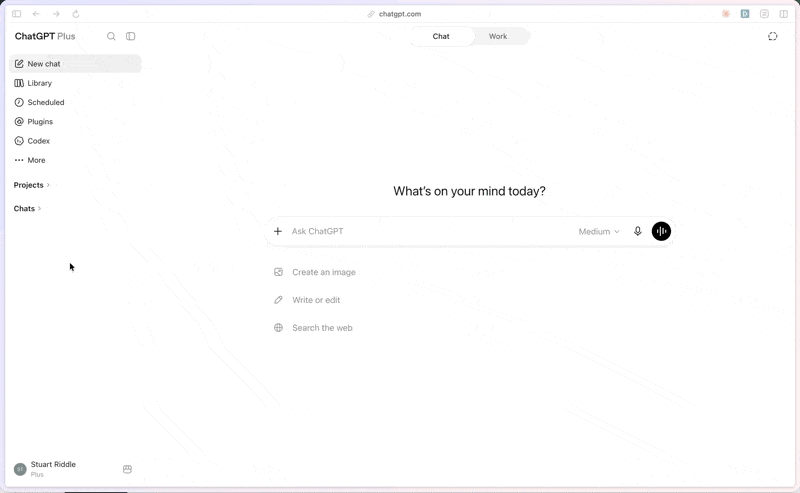Click the blue D extension icon

click(745, 14)
